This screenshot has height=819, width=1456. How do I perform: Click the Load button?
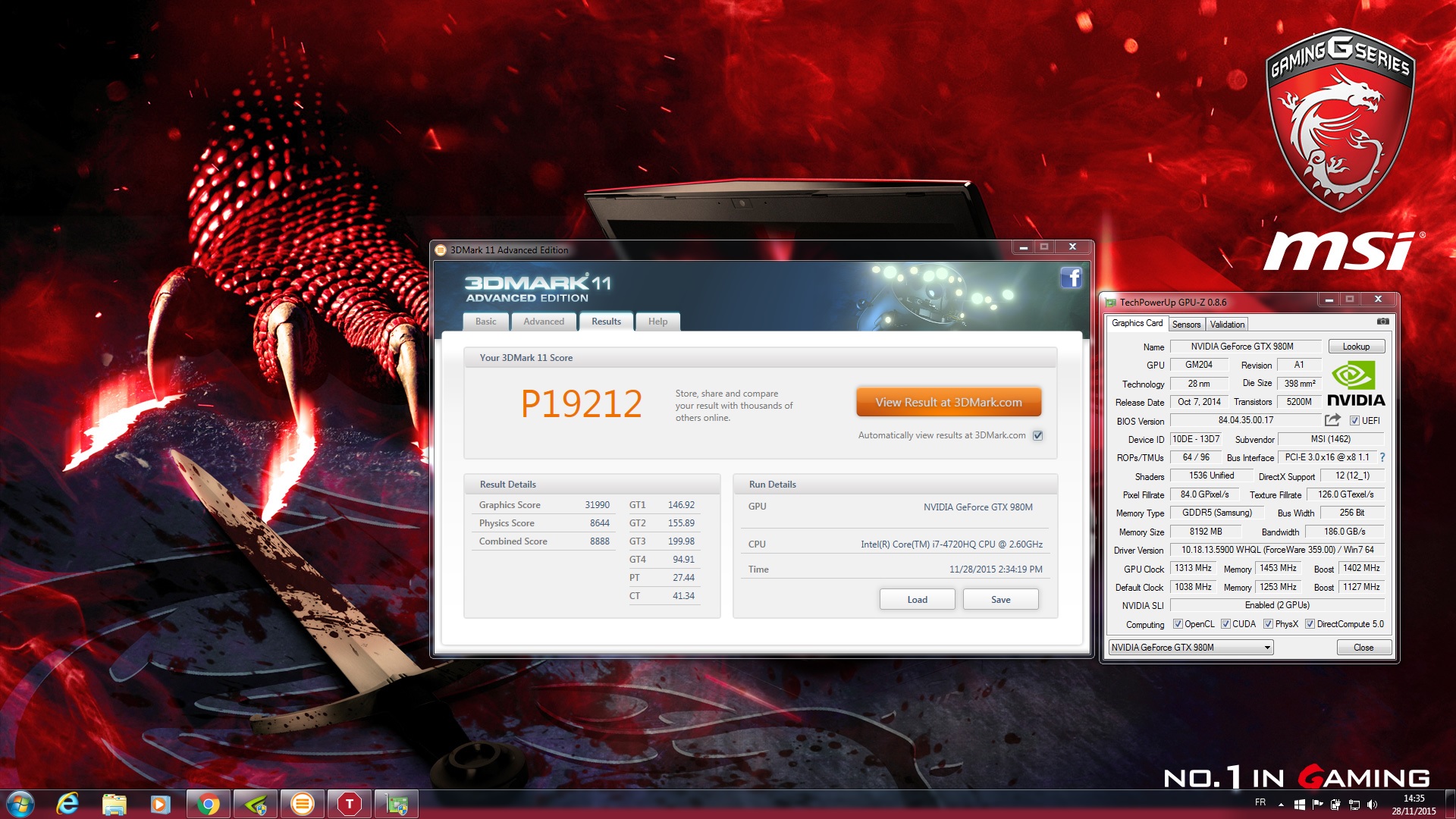coord(918,600)
